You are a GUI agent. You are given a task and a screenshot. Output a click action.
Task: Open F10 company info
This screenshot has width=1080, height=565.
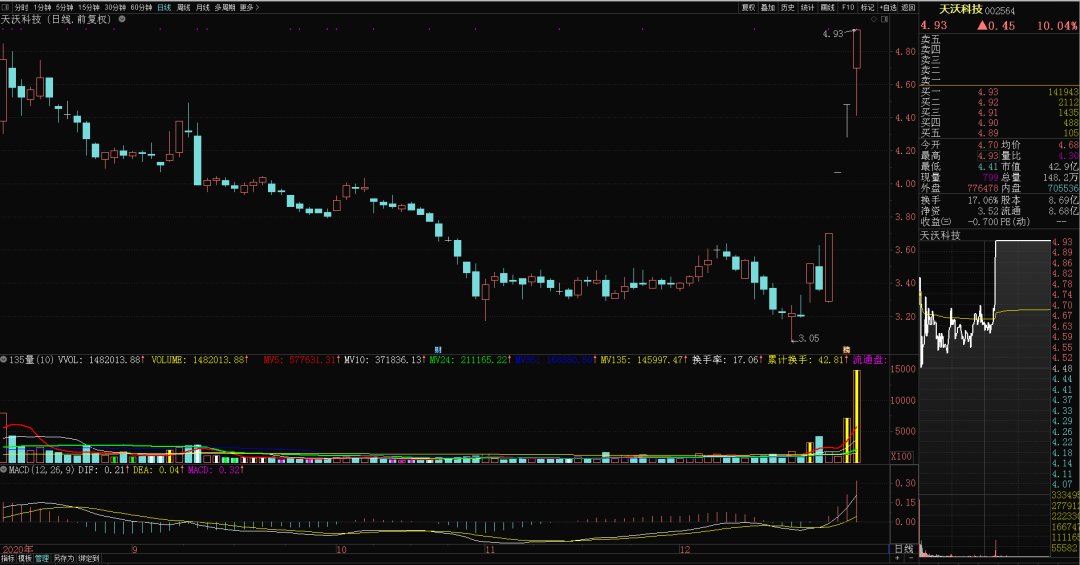[x=848, y=8]
